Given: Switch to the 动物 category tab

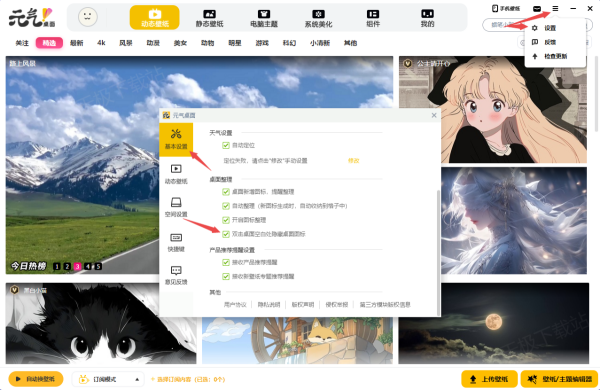Looking at the screenshot, I should (207, 43).
